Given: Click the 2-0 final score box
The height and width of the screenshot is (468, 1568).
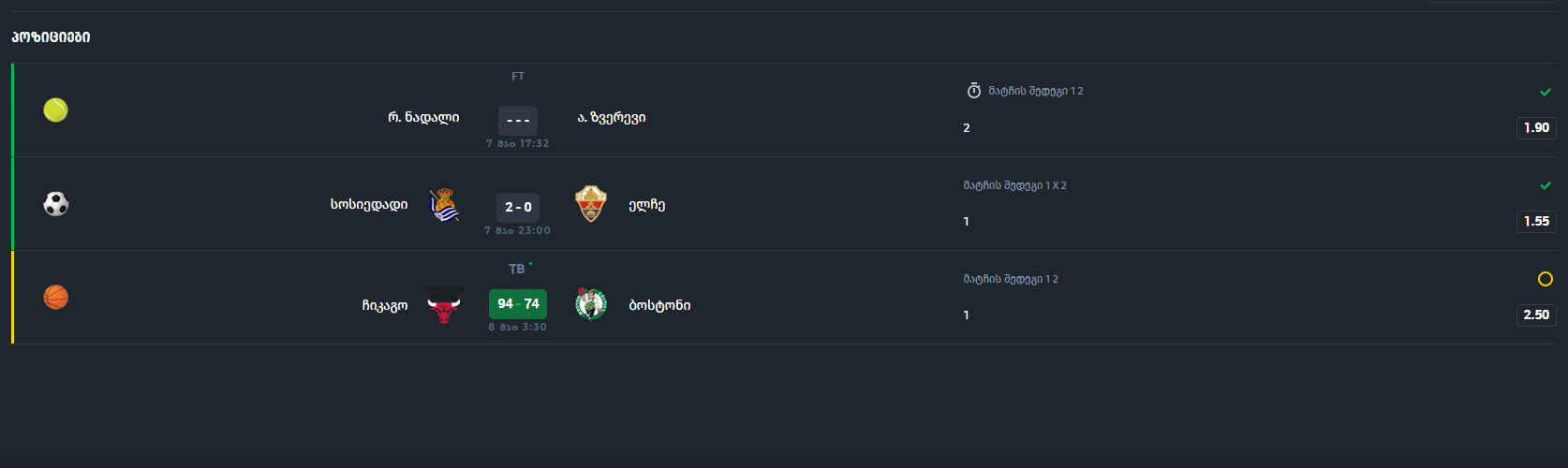Looking at the screenshot, I should [518, 207].
